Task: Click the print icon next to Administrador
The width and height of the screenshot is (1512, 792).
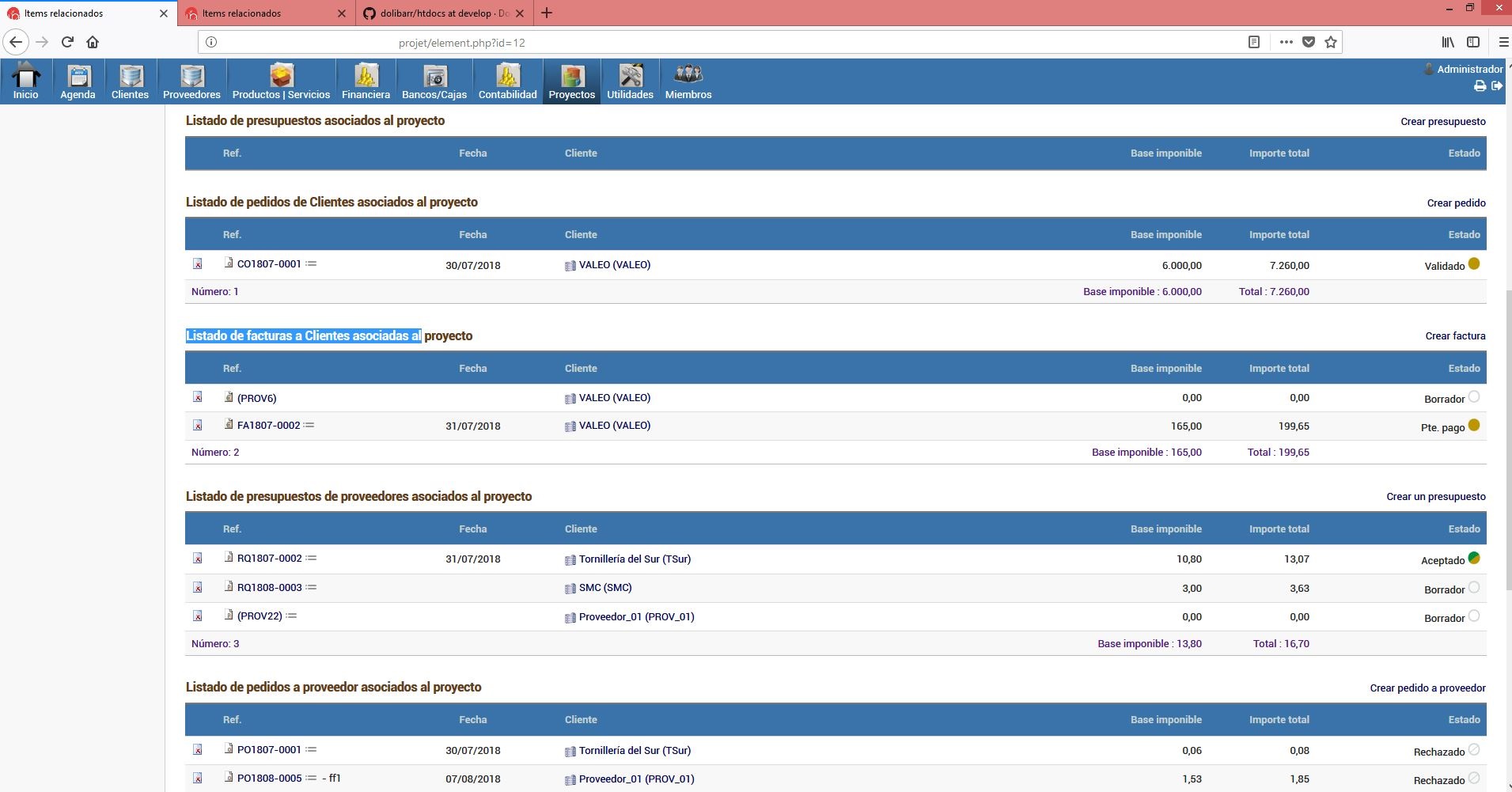Action: coord(1480,85)
